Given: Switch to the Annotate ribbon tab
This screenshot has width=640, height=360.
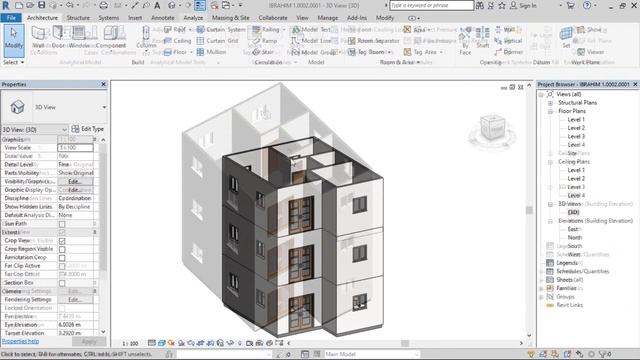Looking at the screenshot, I should tap(162, 18).
